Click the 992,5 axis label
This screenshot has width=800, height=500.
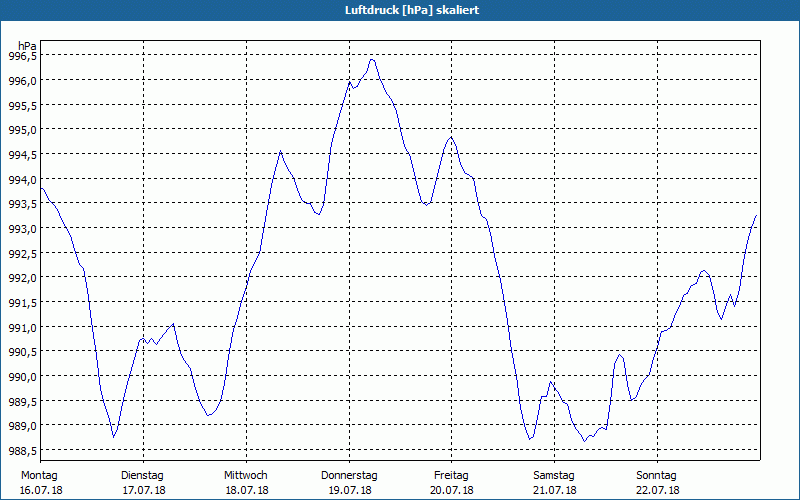[22, 253]
